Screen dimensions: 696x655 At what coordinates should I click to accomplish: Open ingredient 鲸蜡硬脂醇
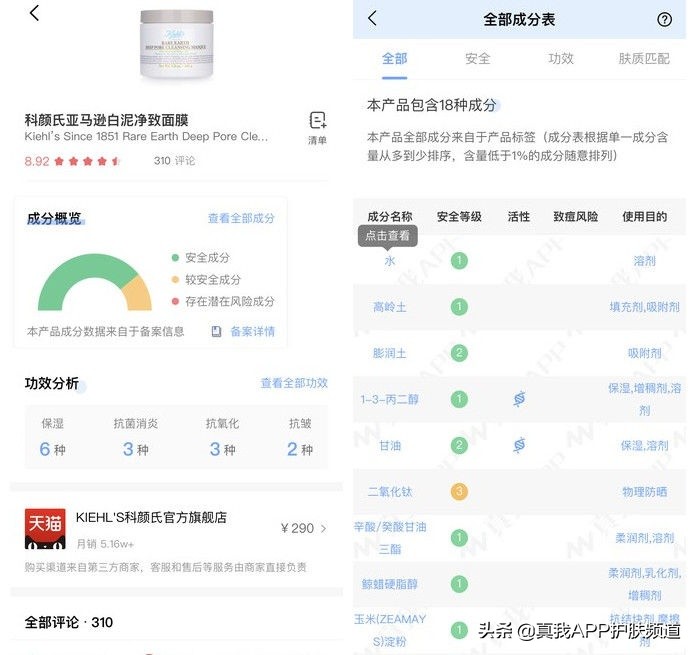point(390,584)
